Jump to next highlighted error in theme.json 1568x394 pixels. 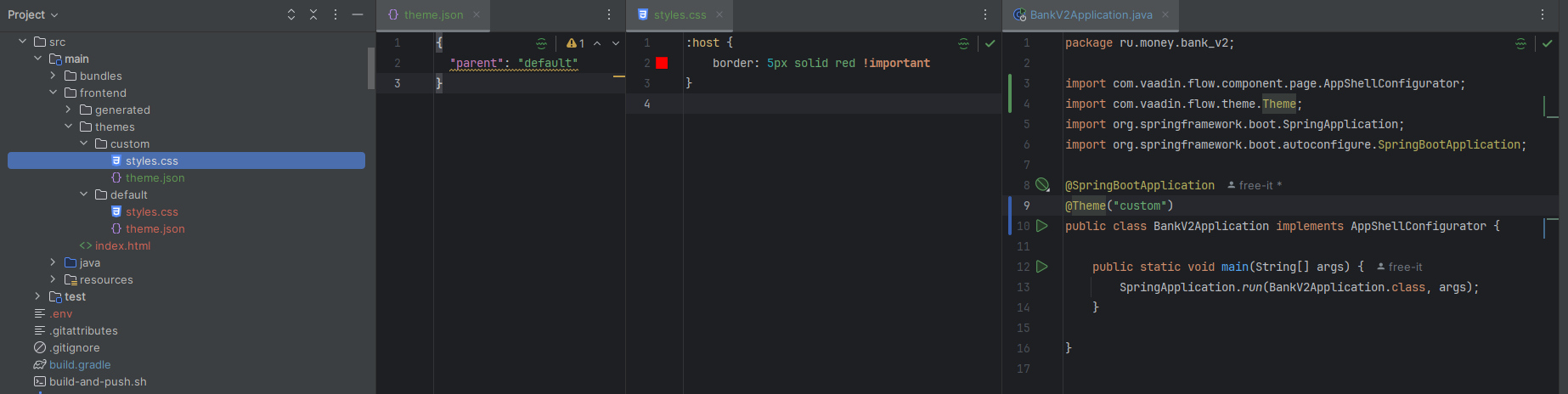tap(616, 43)
